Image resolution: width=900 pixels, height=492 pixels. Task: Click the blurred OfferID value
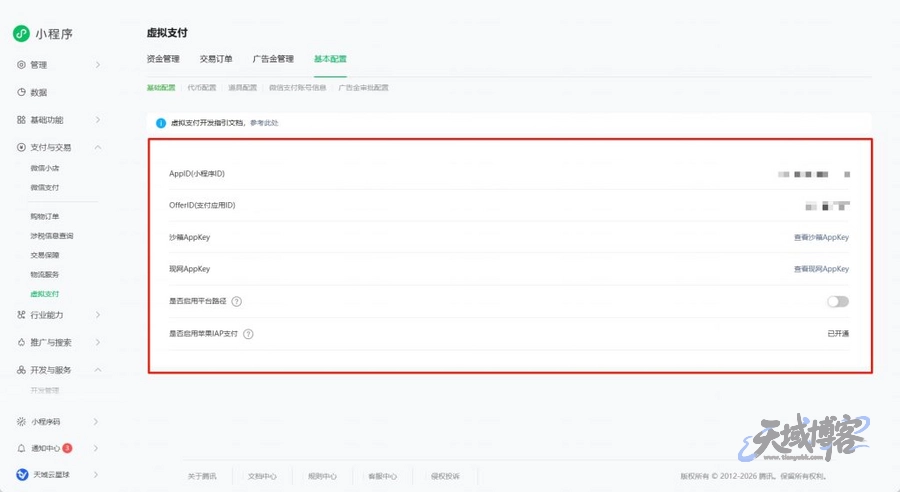pyautogui.click(x=827, y=206)
